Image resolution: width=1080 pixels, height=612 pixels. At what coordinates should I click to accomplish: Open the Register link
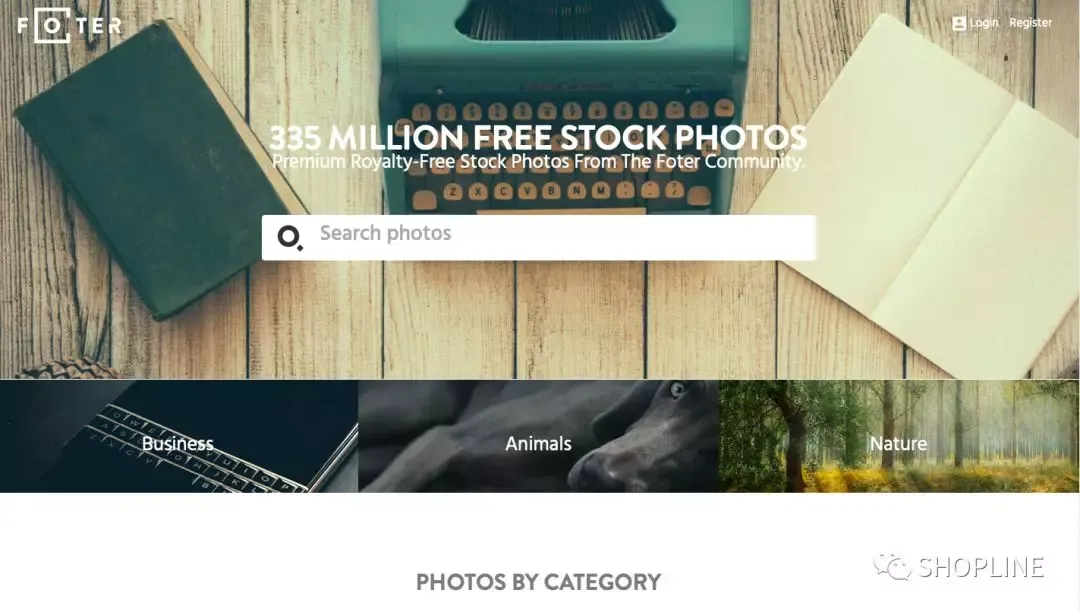coord(1030,23)
